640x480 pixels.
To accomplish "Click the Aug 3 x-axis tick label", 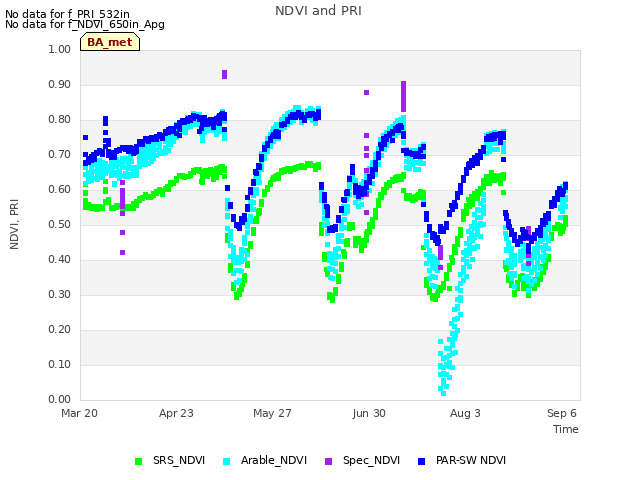I will point(465,413).
